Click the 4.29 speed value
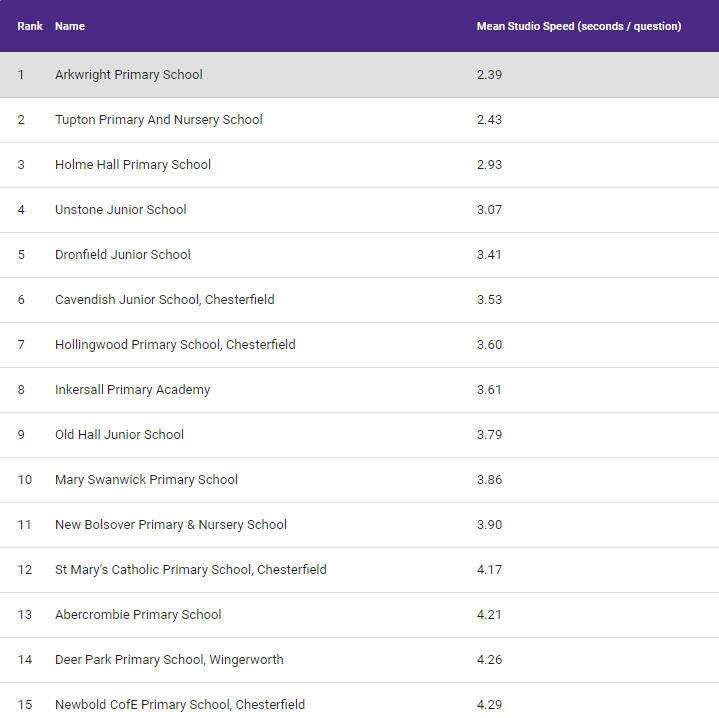Viewport: 719px width, 718px height. (x=489, y=704)
